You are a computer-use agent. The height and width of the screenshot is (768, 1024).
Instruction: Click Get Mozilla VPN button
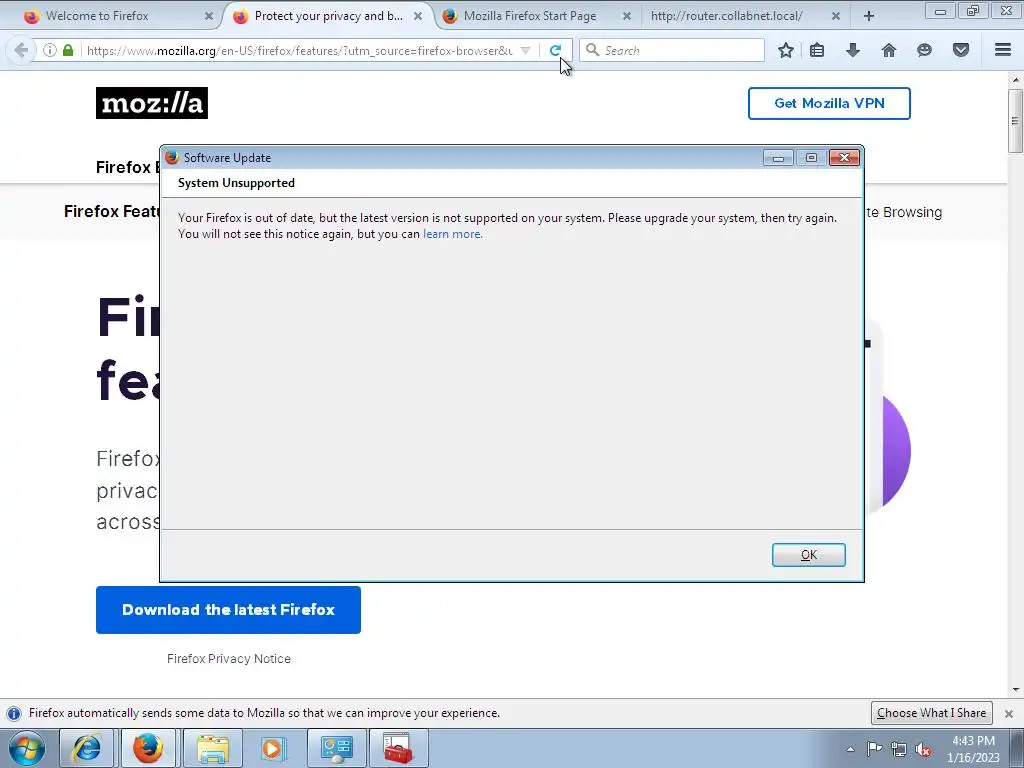(829, 103)
